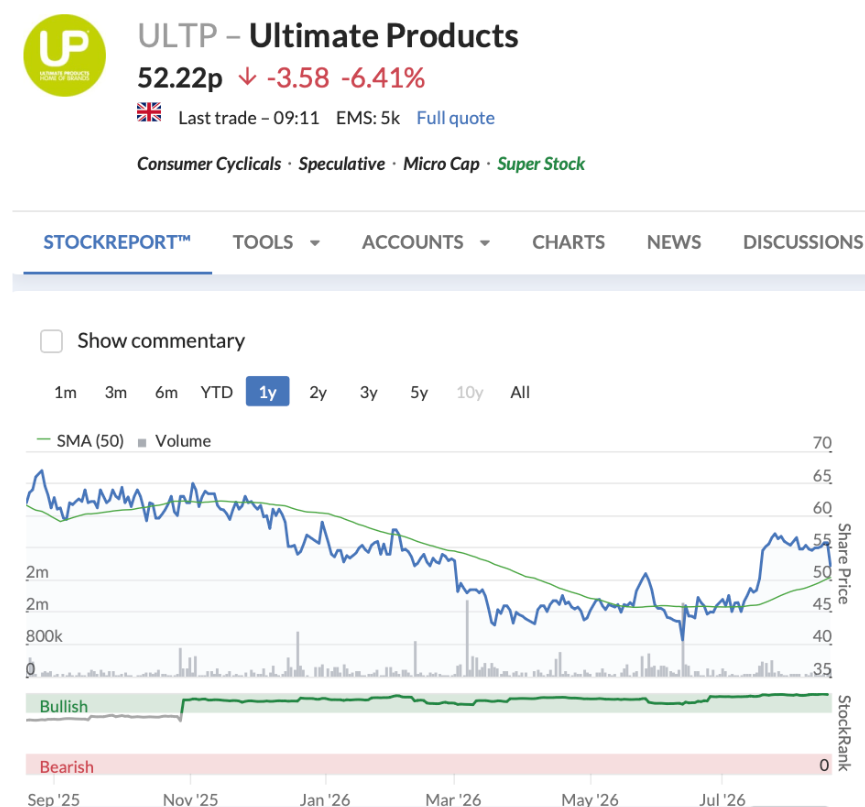Screen dimensions: 865x807
Task: Select the 2y chart range
Action: click(318, 392)
